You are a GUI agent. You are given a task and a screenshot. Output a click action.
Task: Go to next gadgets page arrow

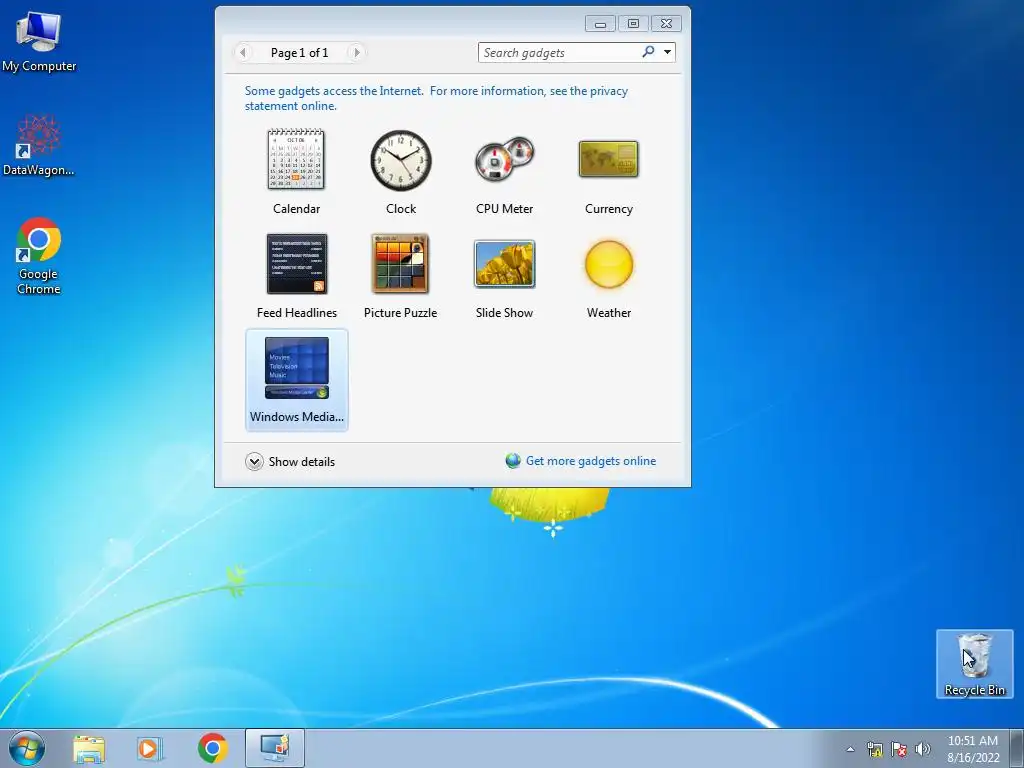click(357, 52)
